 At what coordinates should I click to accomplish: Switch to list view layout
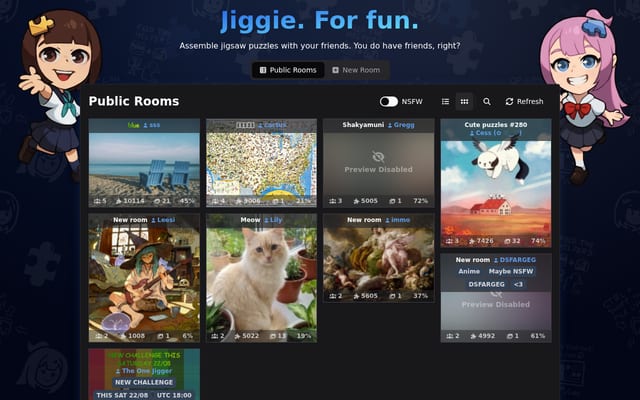pos(445,102)
